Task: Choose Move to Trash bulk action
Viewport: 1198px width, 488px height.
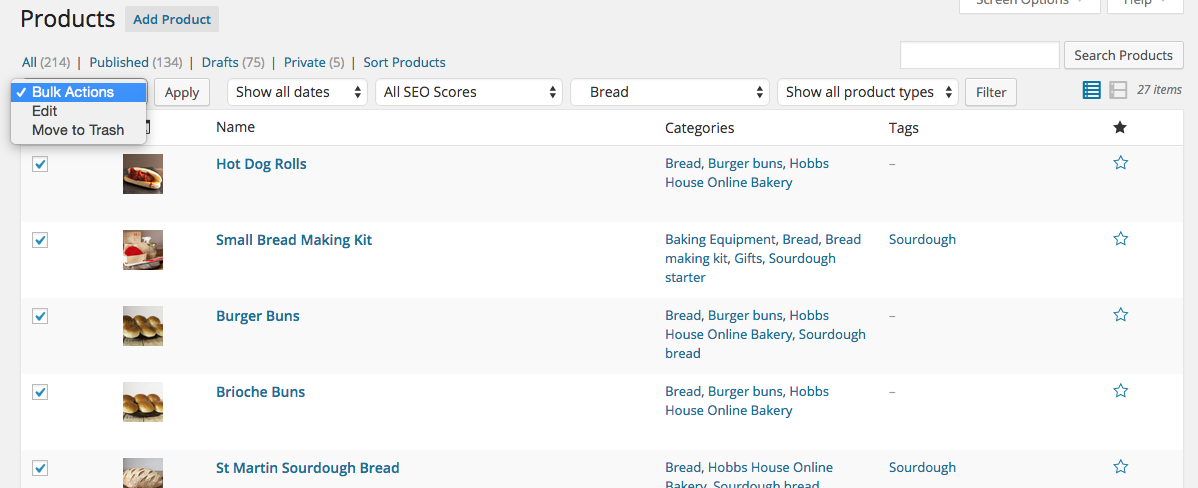Action: (78, 130)
